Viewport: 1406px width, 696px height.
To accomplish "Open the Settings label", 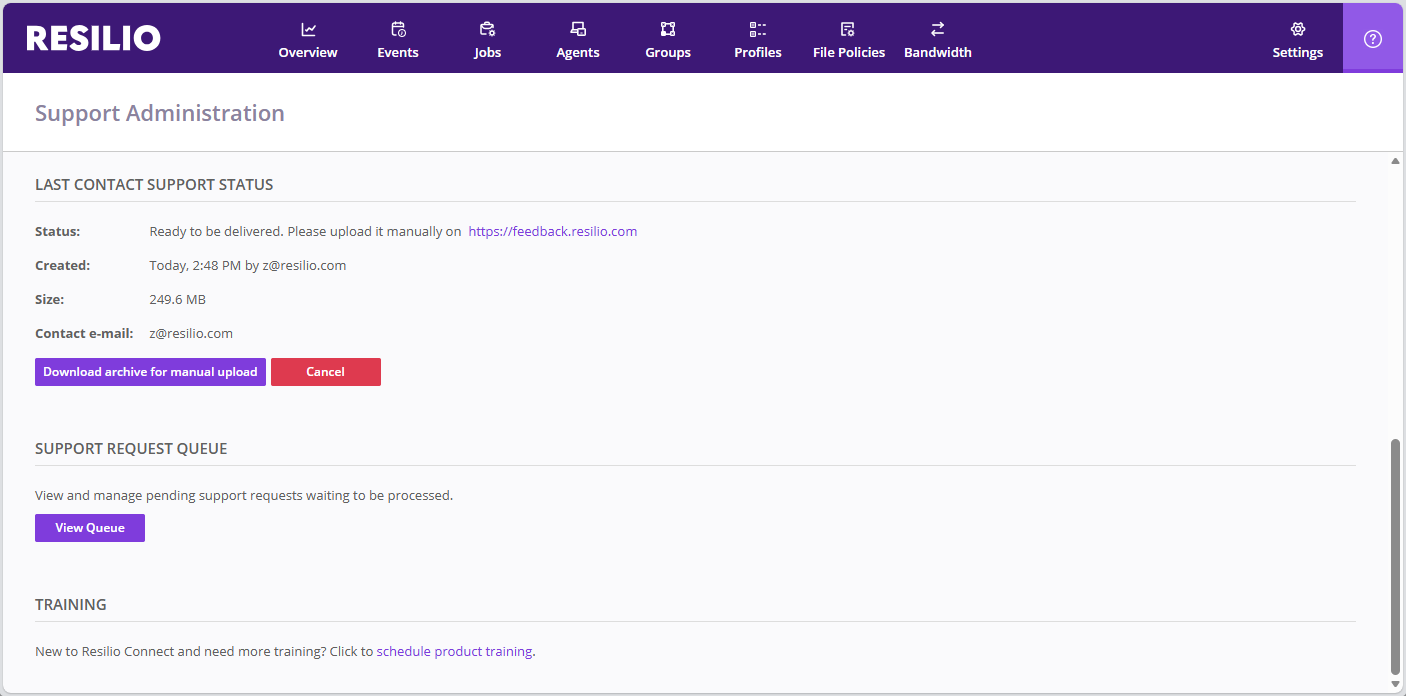I will 1298,52.
